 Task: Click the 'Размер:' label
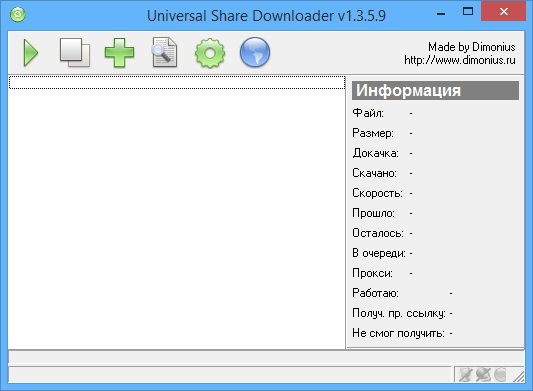pyautogui.click(x=373, y=133)
